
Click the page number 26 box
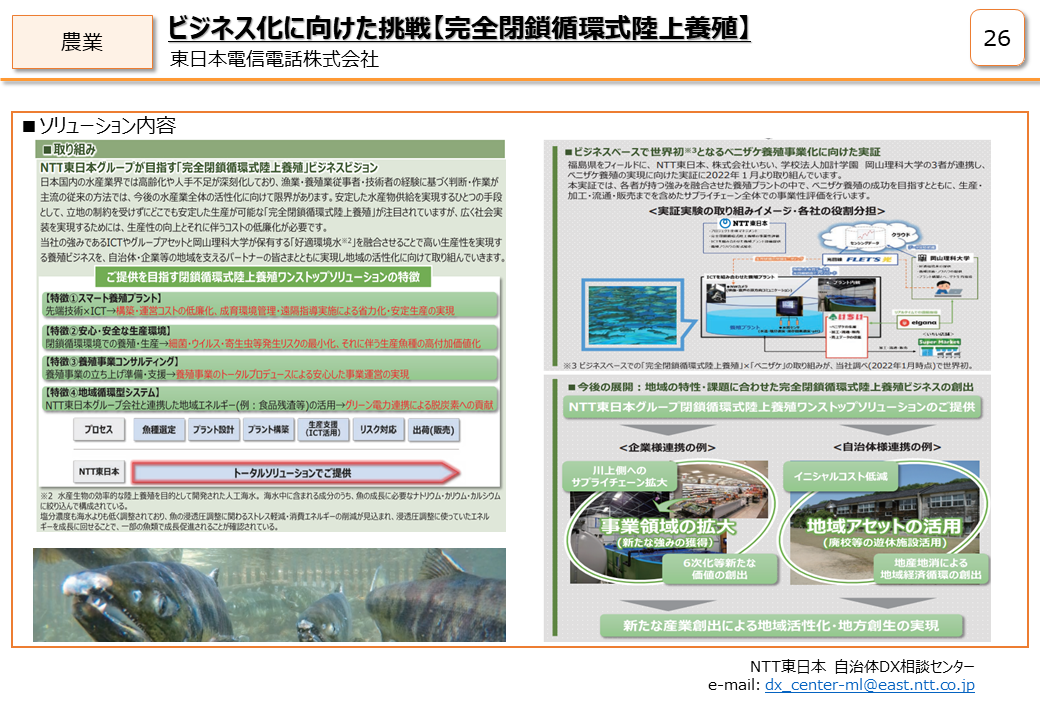(997, 38)
